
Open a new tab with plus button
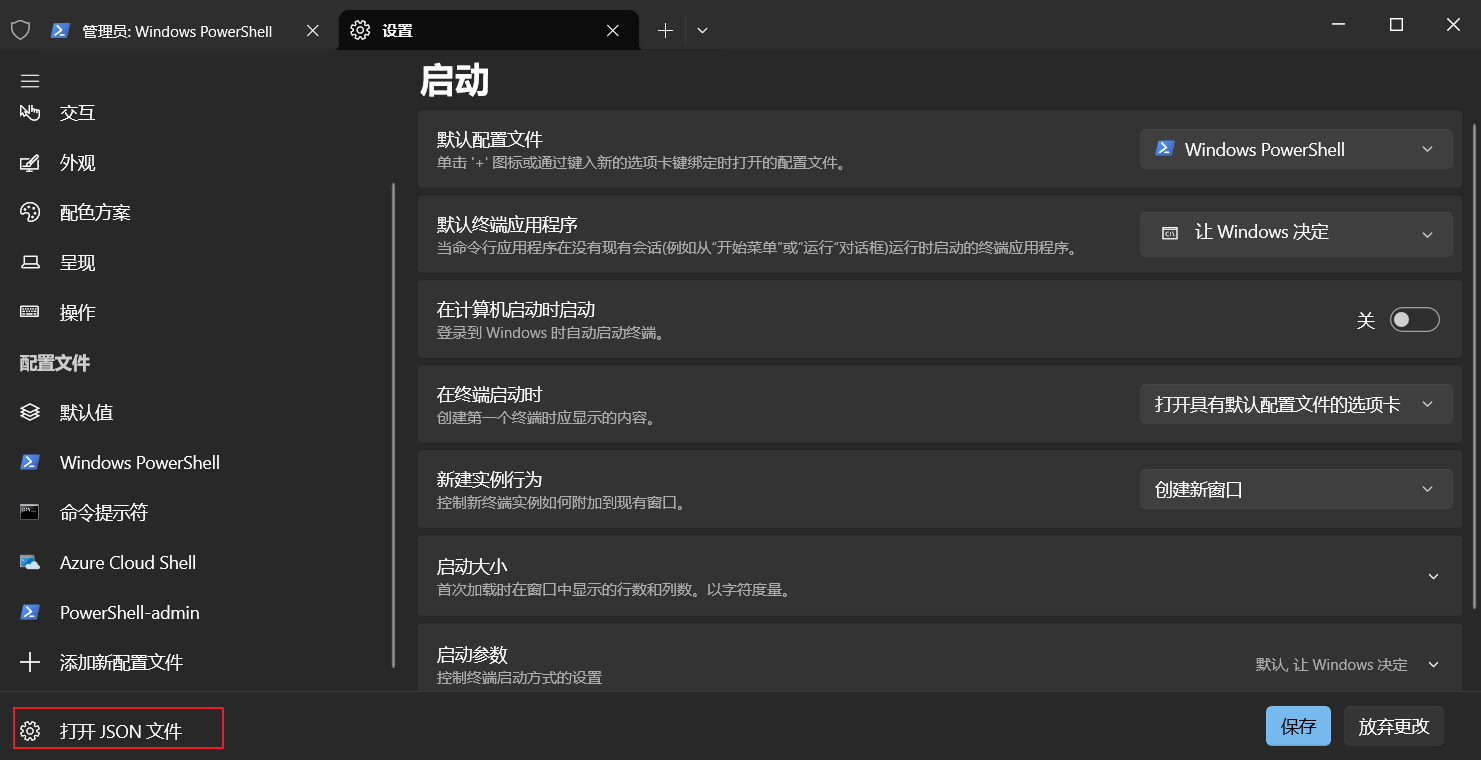[x=665, y=30]
